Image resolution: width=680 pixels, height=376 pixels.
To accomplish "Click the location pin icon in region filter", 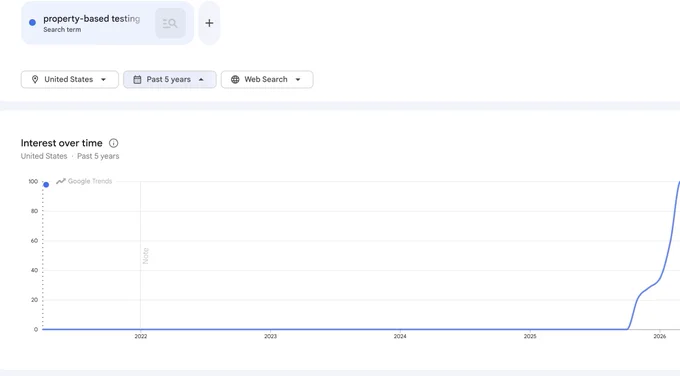I will tap(35, 79).
